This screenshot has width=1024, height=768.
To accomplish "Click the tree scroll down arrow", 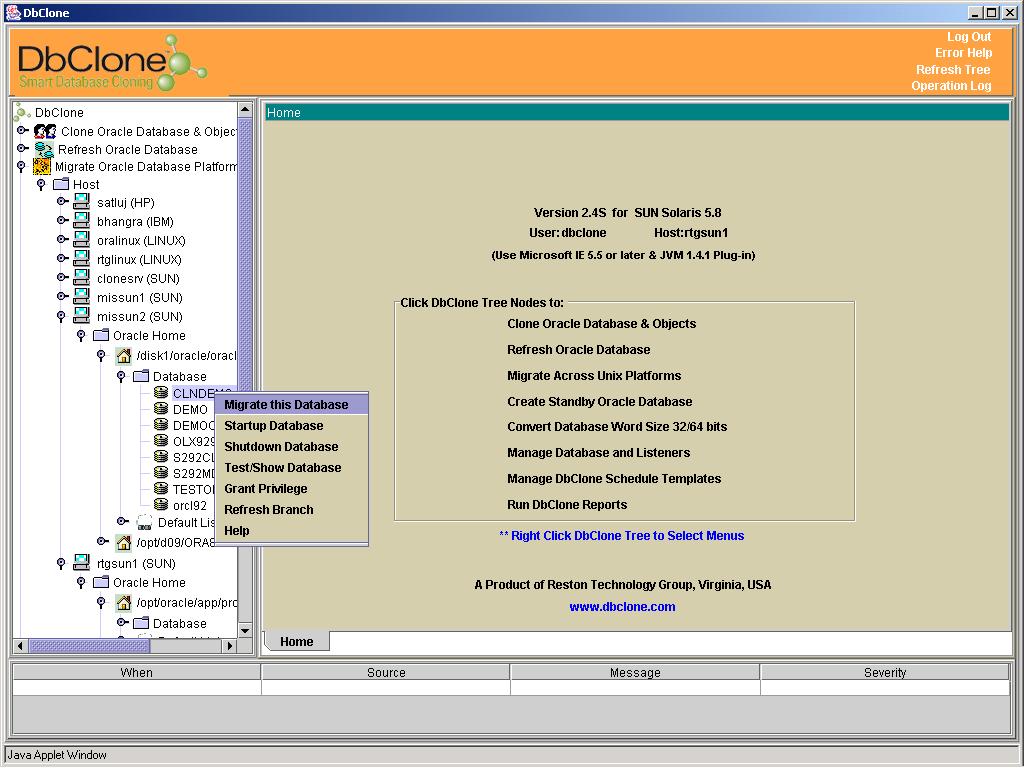I will (x=245, y=630).
